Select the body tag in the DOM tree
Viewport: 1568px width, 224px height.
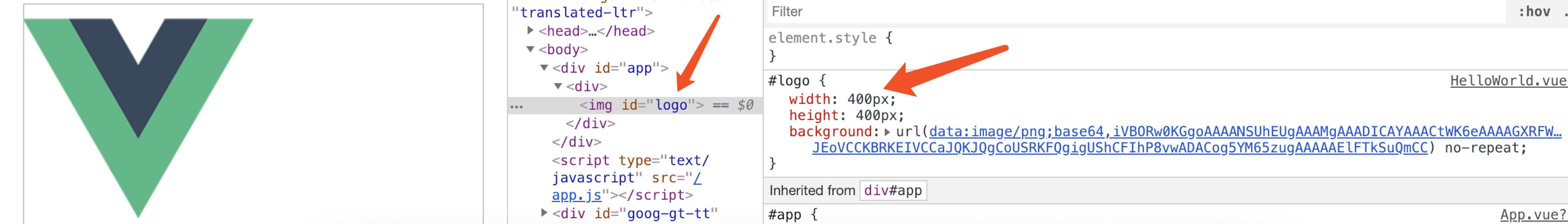[563, 49]
